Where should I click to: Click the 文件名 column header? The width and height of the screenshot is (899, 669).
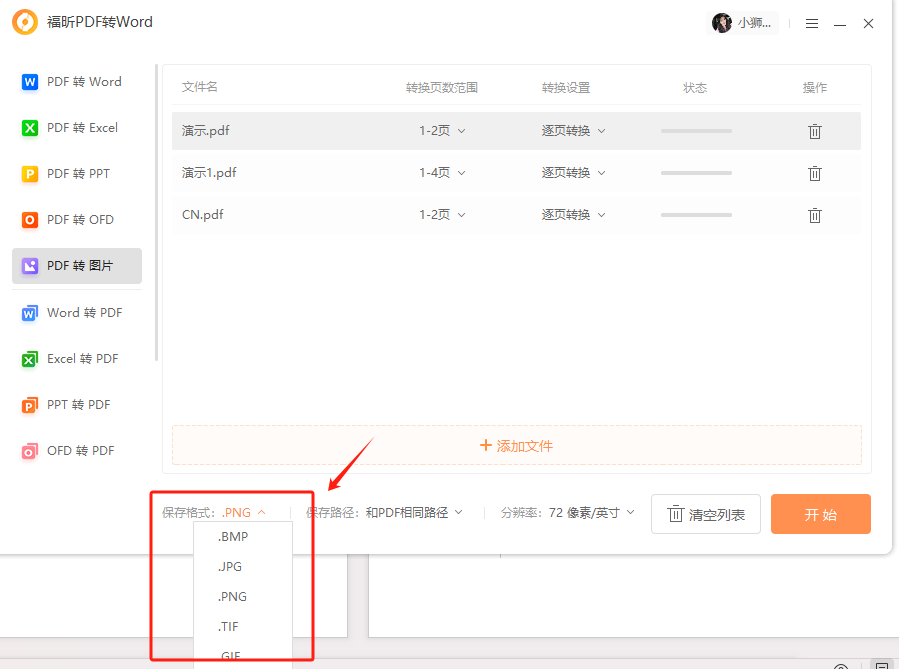pos(200,87)
